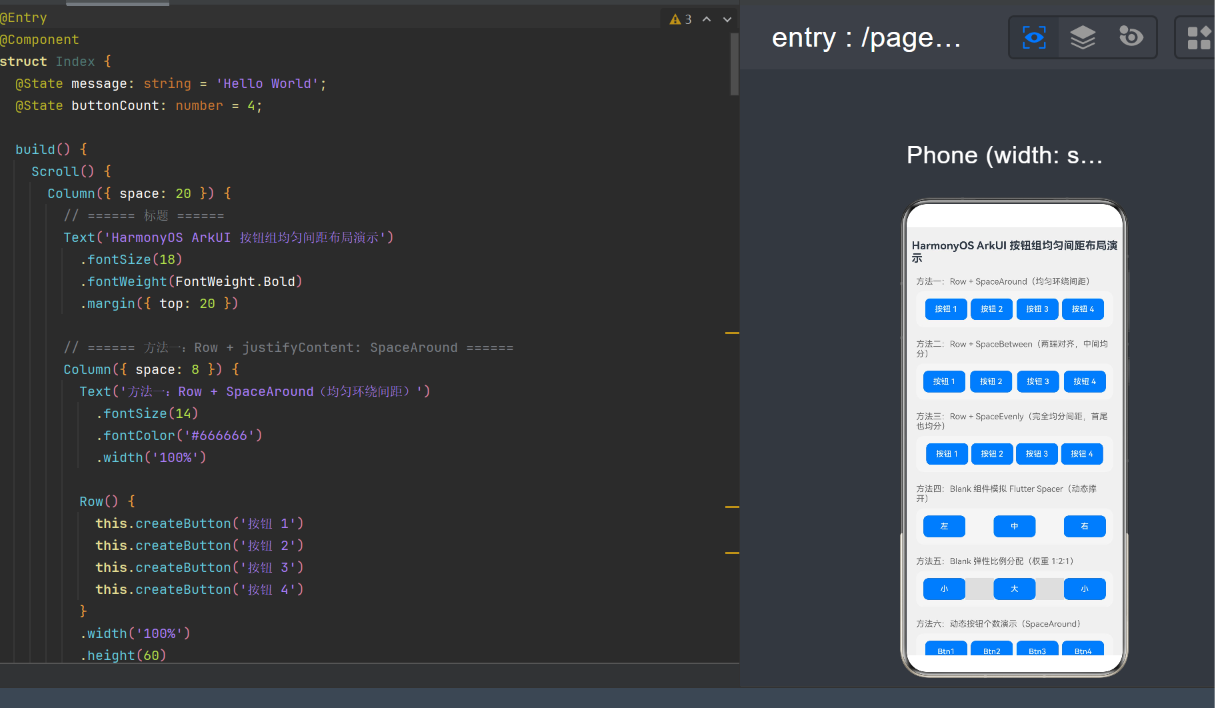The image size is (1215, 708).
Task: Click the 'build() {' code line
Action: tap(51, 149)
